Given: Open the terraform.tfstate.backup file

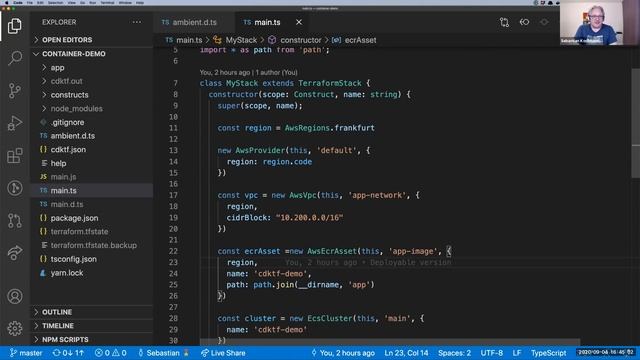Looking at the screenshot, I should (x=92, y=245).
